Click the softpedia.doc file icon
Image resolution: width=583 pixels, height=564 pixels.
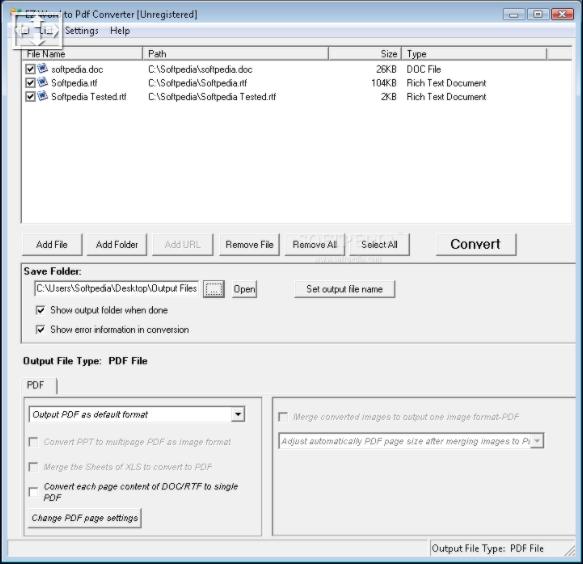[43, 69]
